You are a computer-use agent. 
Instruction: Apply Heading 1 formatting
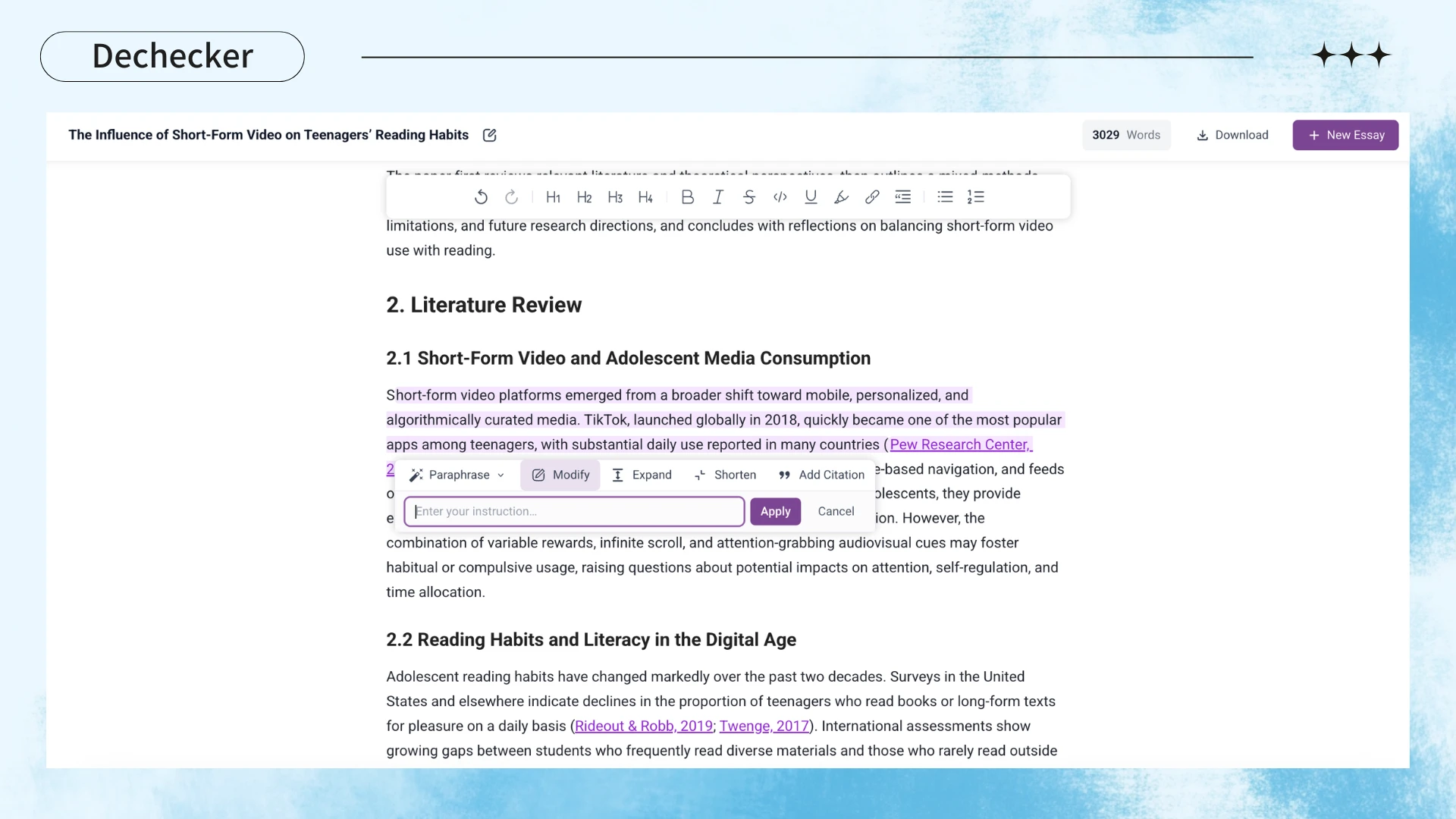(x=553, y=197)
